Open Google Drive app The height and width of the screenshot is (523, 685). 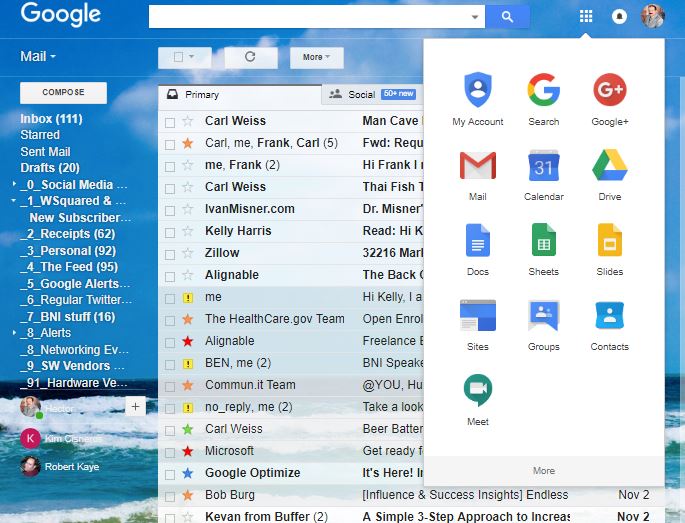(609, 174)
